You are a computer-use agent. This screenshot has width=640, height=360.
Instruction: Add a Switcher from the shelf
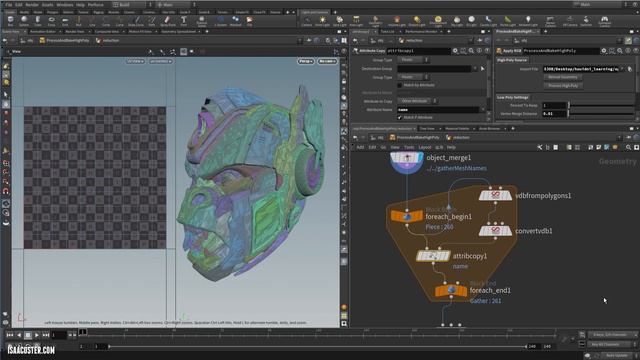(x=586, y=21)
